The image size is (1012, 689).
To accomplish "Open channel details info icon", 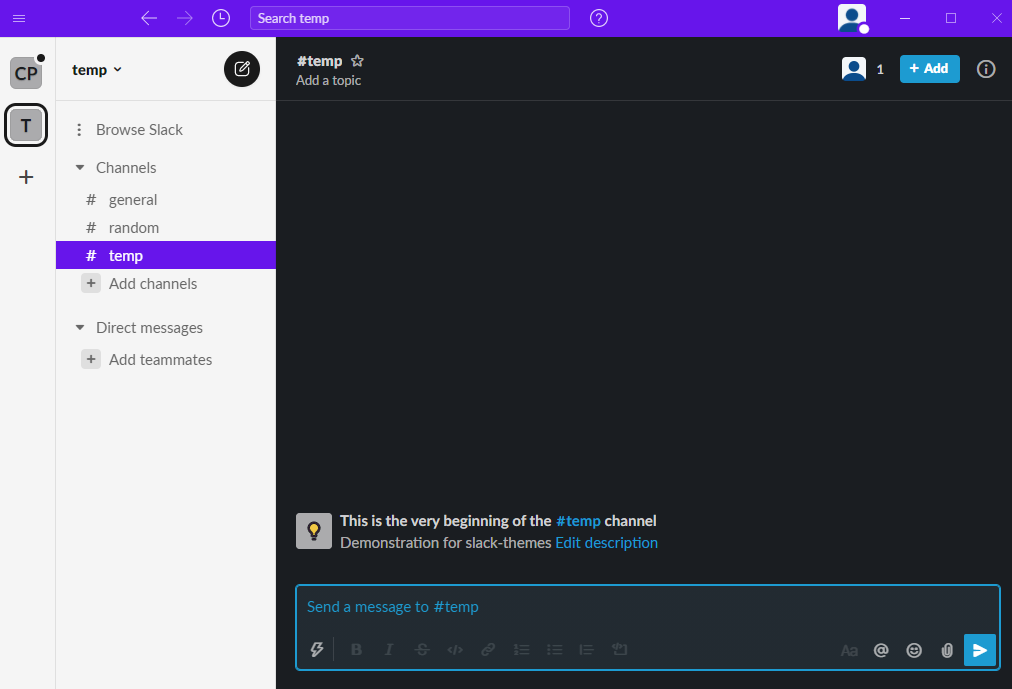I will [x=986, y=69].
